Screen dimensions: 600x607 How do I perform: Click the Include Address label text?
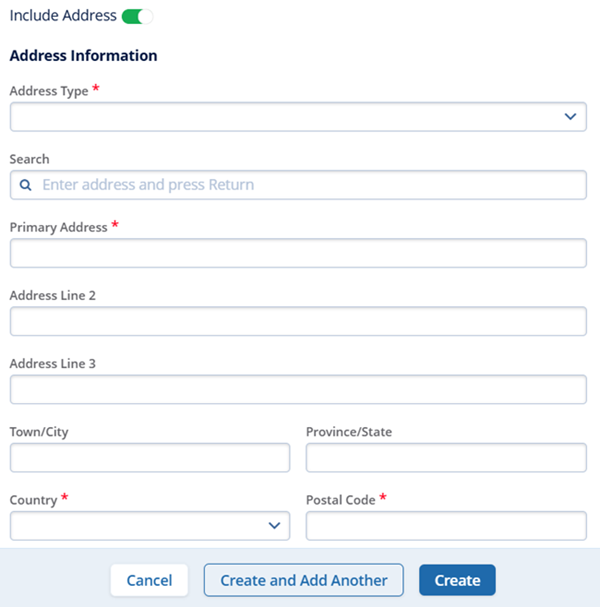pyautogui.click(x=63, y=16)
